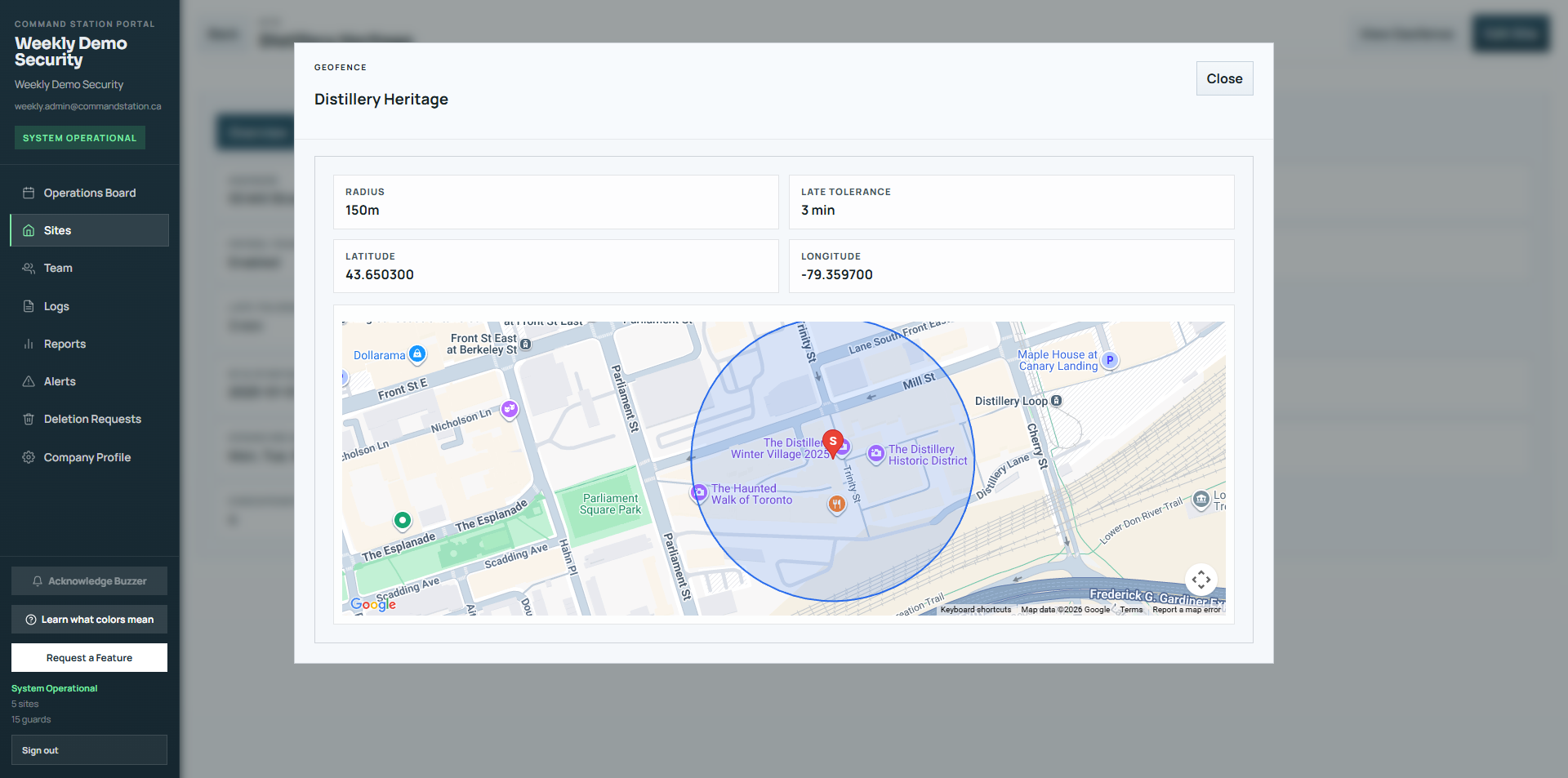This screenshot has height=778, width=1568.
Task: Click the Dollarama shopping pin on map
Action: [x=417, y=354]
